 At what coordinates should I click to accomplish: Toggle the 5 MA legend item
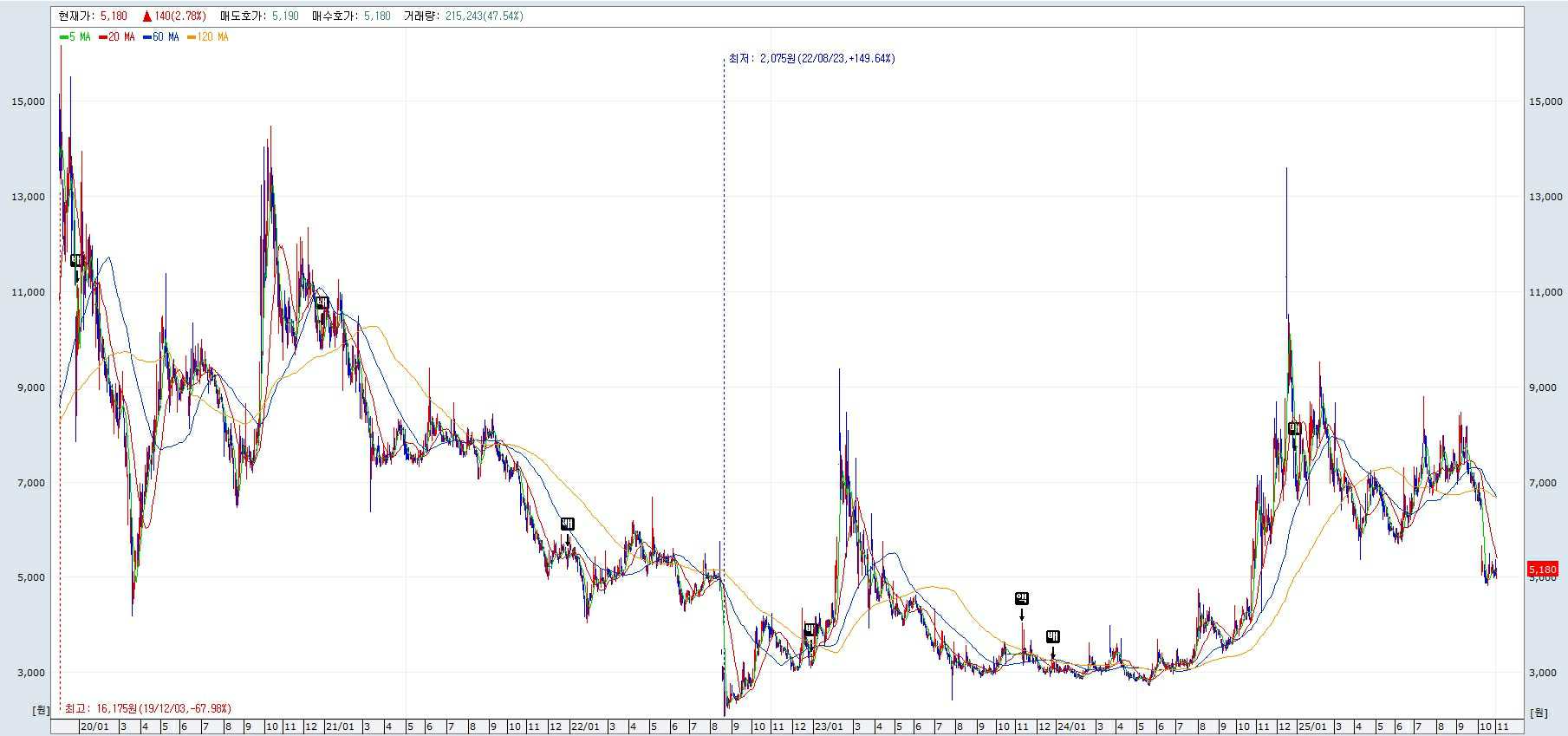tap(75, 37)
